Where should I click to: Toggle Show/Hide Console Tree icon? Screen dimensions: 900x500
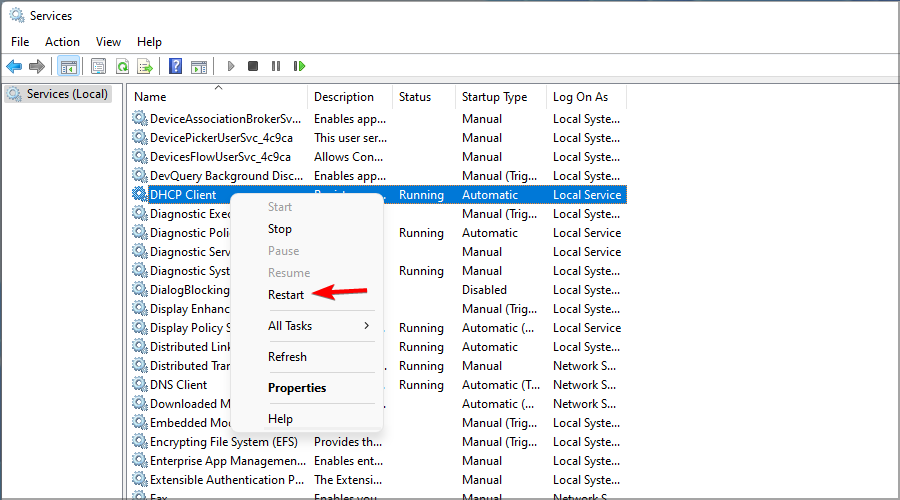click(69, 67)
